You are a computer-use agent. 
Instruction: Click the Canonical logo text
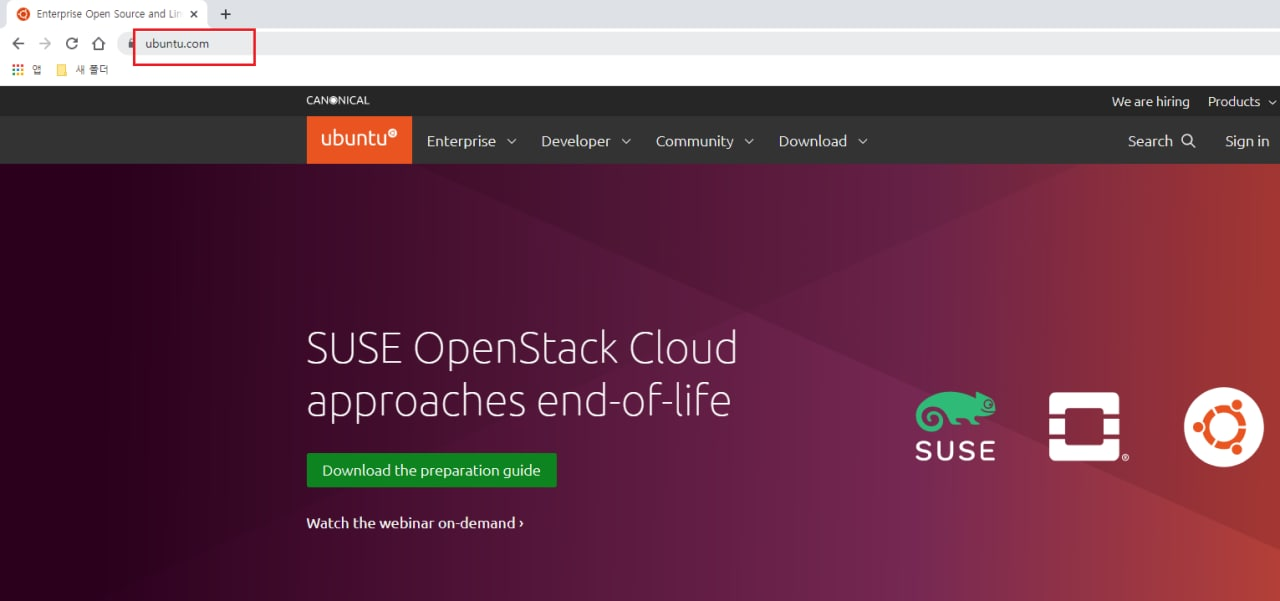click(x=338, y=100)
